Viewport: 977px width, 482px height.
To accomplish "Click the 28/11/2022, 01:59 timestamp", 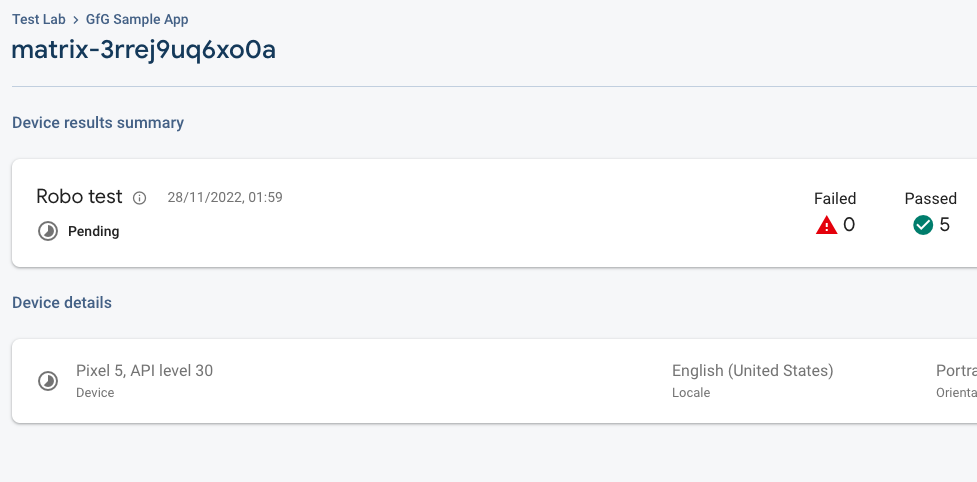I will tap(225, 198).
